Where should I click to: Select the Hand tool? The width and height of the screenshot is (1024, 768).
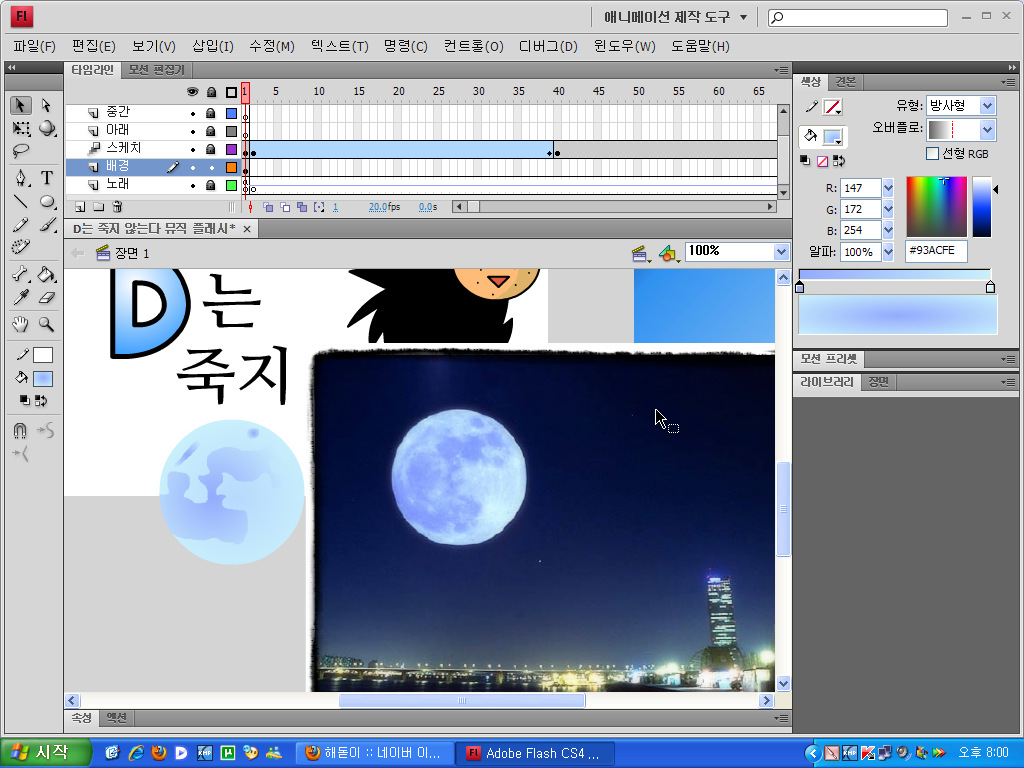pyautogui.click(x=21, y=324)
